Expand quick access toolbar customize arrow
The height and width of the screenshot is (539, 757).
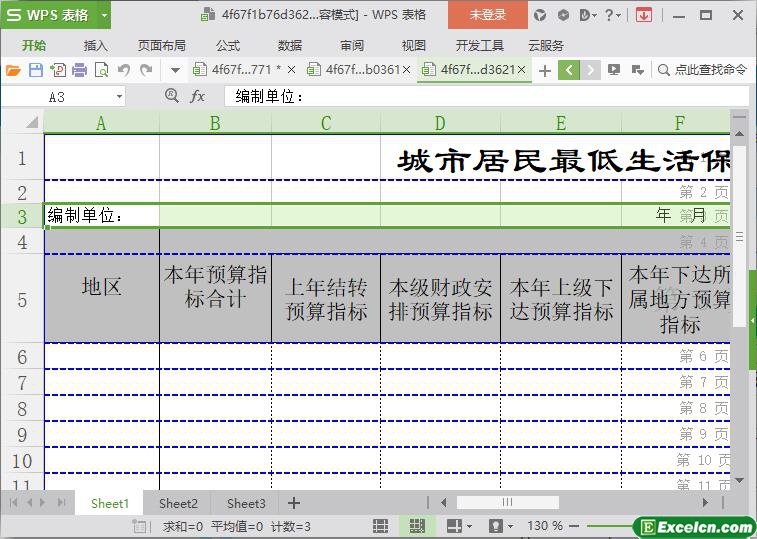[175, 70]
